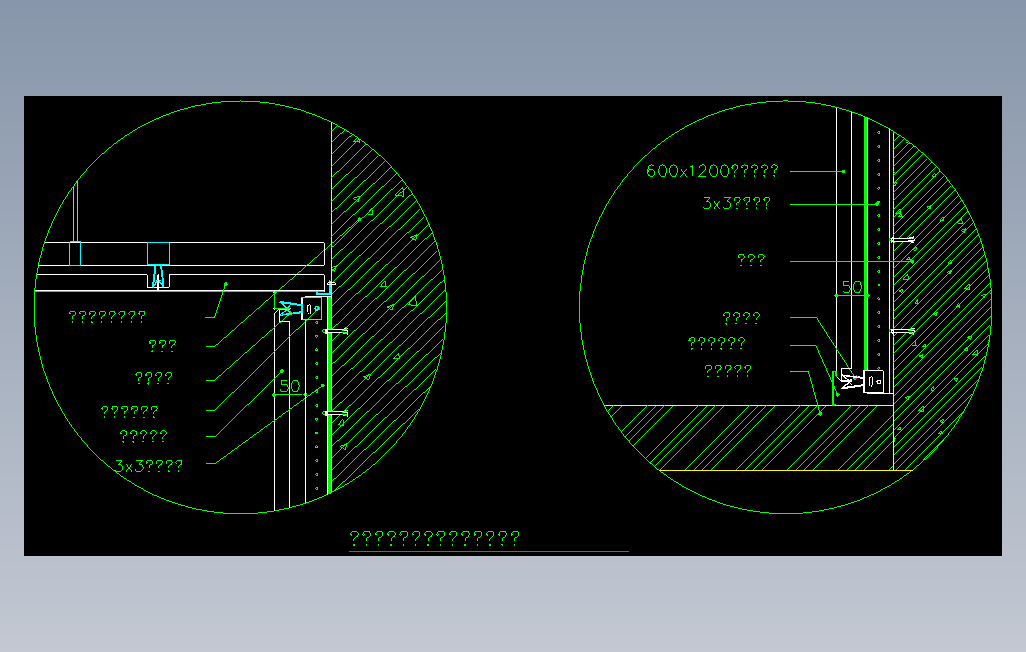The width and height of the screenshot is (1026, 652).
Task: Click the "50" dimension in the right circular detail
Action: [x=852, y=287]
